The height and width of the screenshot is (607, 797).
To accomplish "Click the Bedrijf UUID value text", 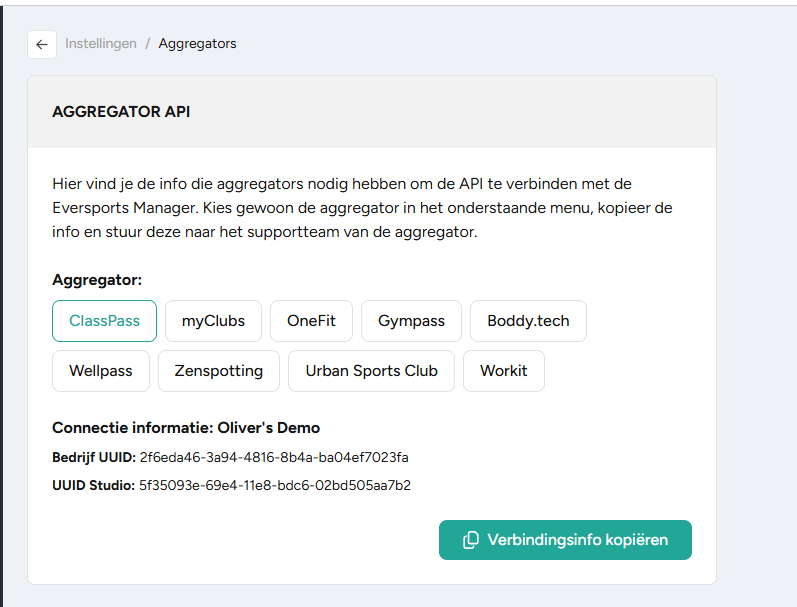I will click(x=274, y=458).
